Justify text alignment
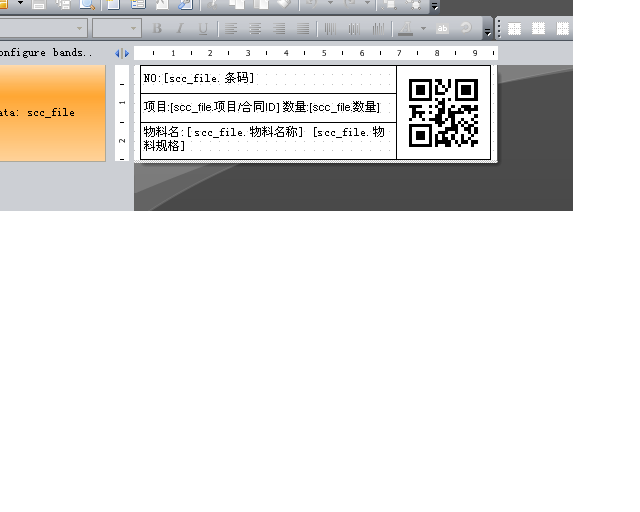Screen dimensions: 640x512 tap(303, 29)
